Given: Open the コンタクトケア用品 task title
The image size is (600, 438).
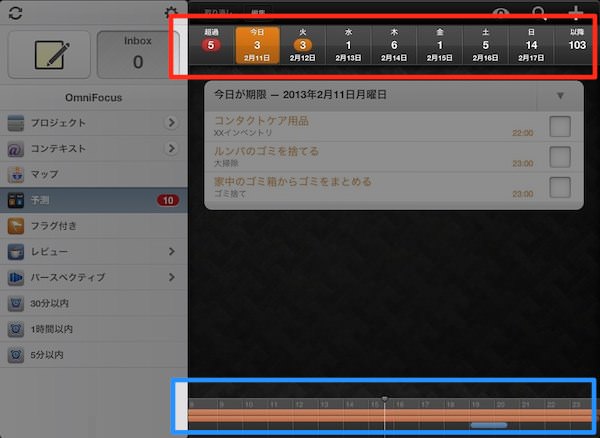Looking at the screenshot, I should [x=261, y=120].
